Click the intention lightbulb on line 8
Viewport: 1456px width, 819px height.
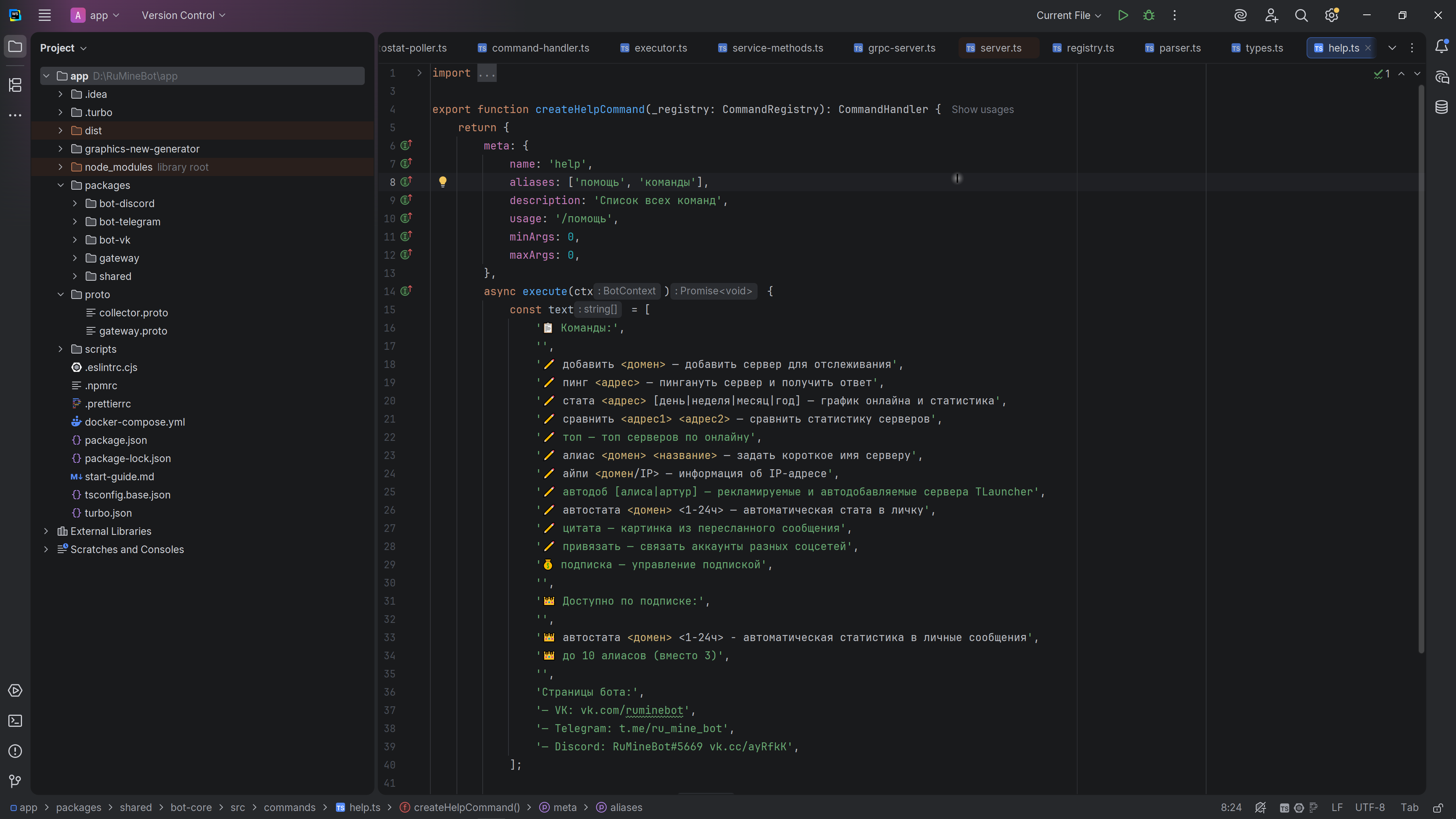point(442,182)
